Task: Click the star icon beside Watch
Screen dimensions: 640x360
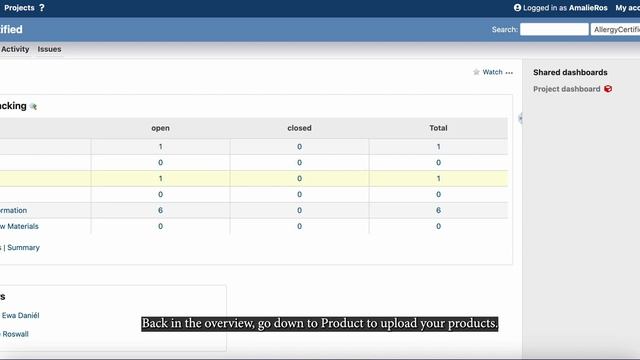Action: [476, 72]
